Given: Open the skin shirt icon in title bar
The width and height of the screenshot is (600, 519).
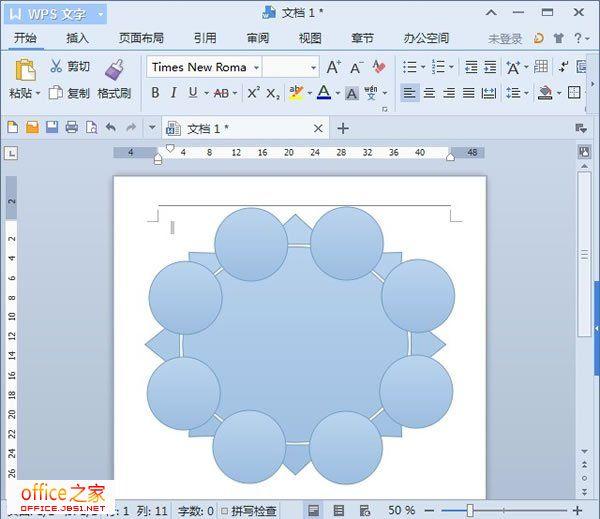Looking at the screenshot, I should (559, 38).
